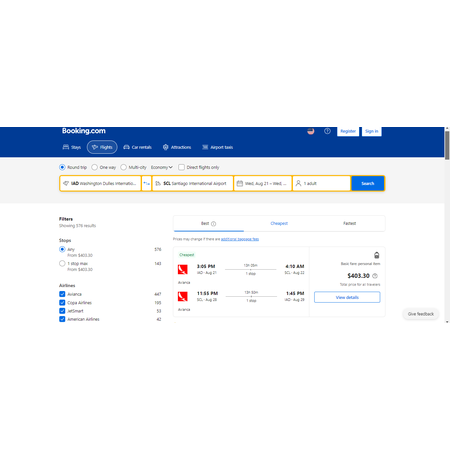Open the 1 adult travelers selector
Image resolution: width=450 pixels, height=450 pixels.
pos(322,183)
